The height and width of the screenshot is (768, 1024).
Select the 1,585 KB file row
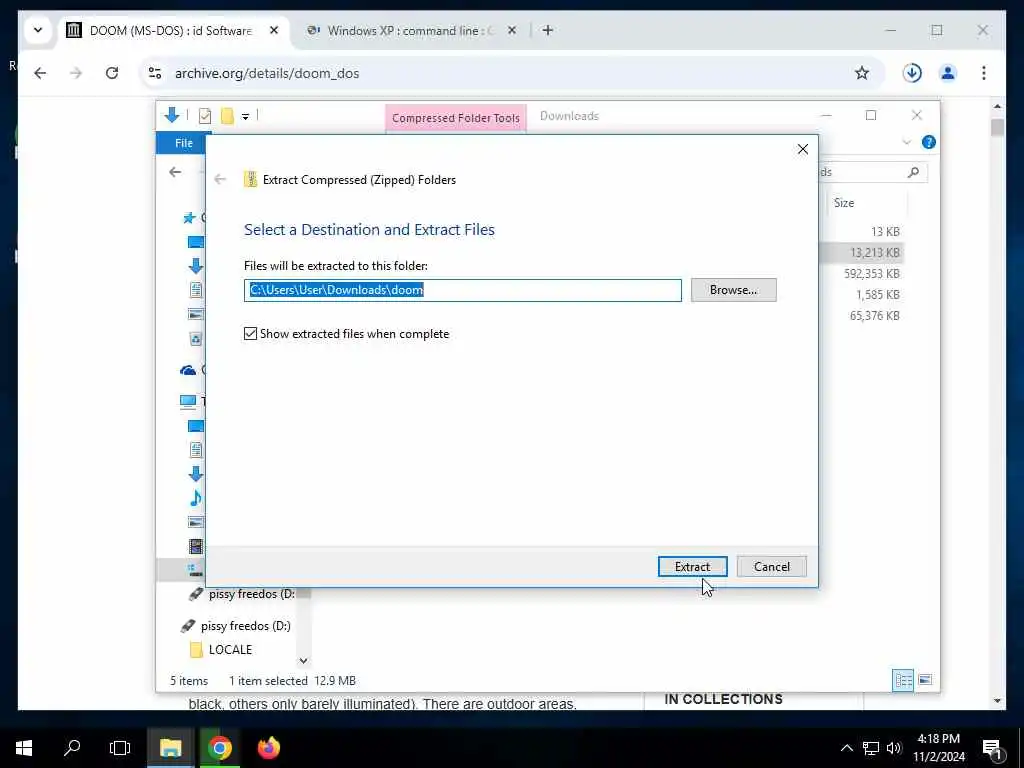[878, 295]
